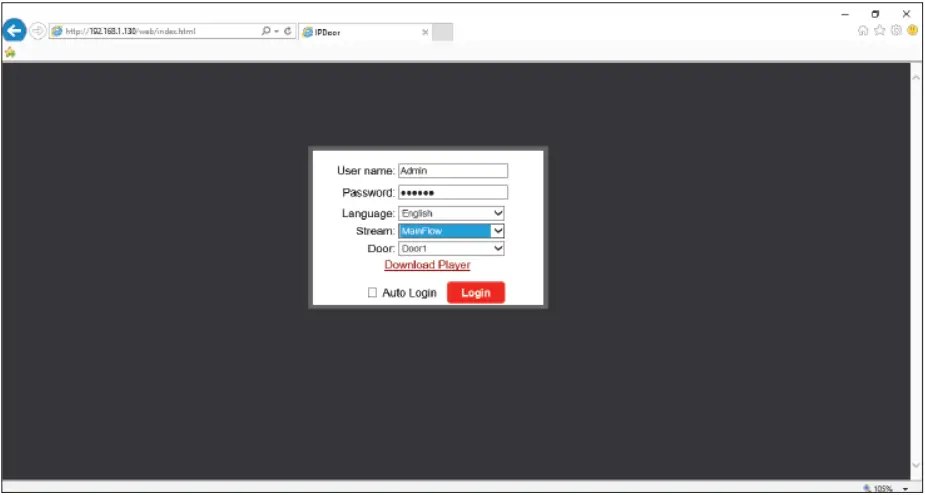Screen dimensions: 925x495
Task: Close the IPDoor tab
Action: point(425,32)
